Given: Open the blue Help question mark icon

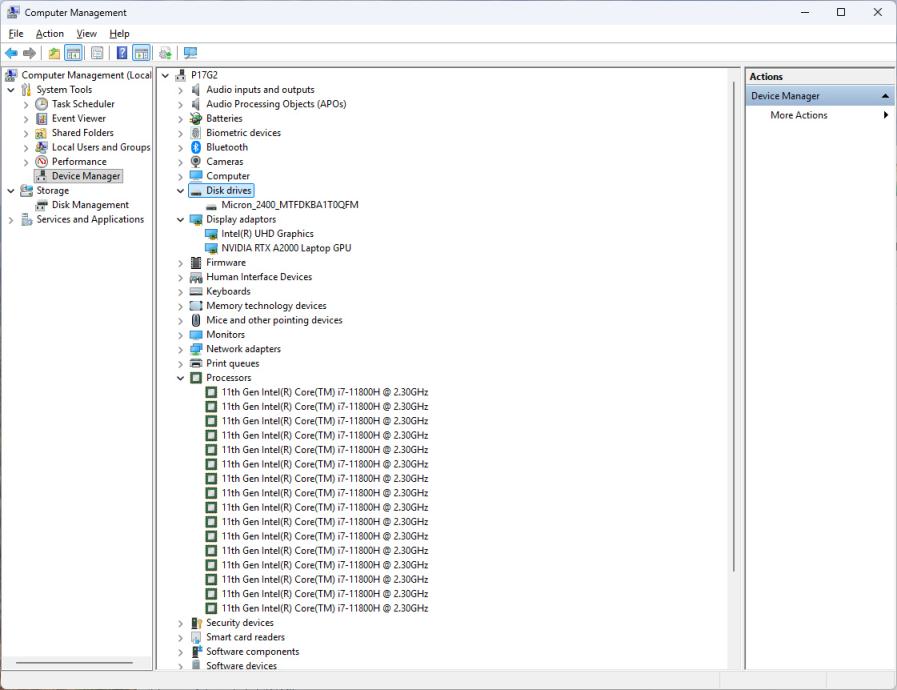Looking at the screenshot, I should point(122,53).
